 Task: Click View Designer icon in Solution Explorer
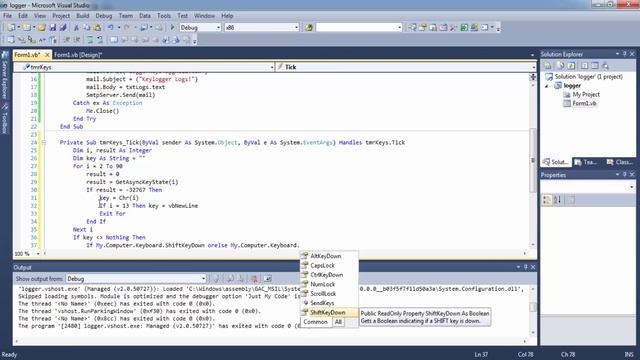595,65
